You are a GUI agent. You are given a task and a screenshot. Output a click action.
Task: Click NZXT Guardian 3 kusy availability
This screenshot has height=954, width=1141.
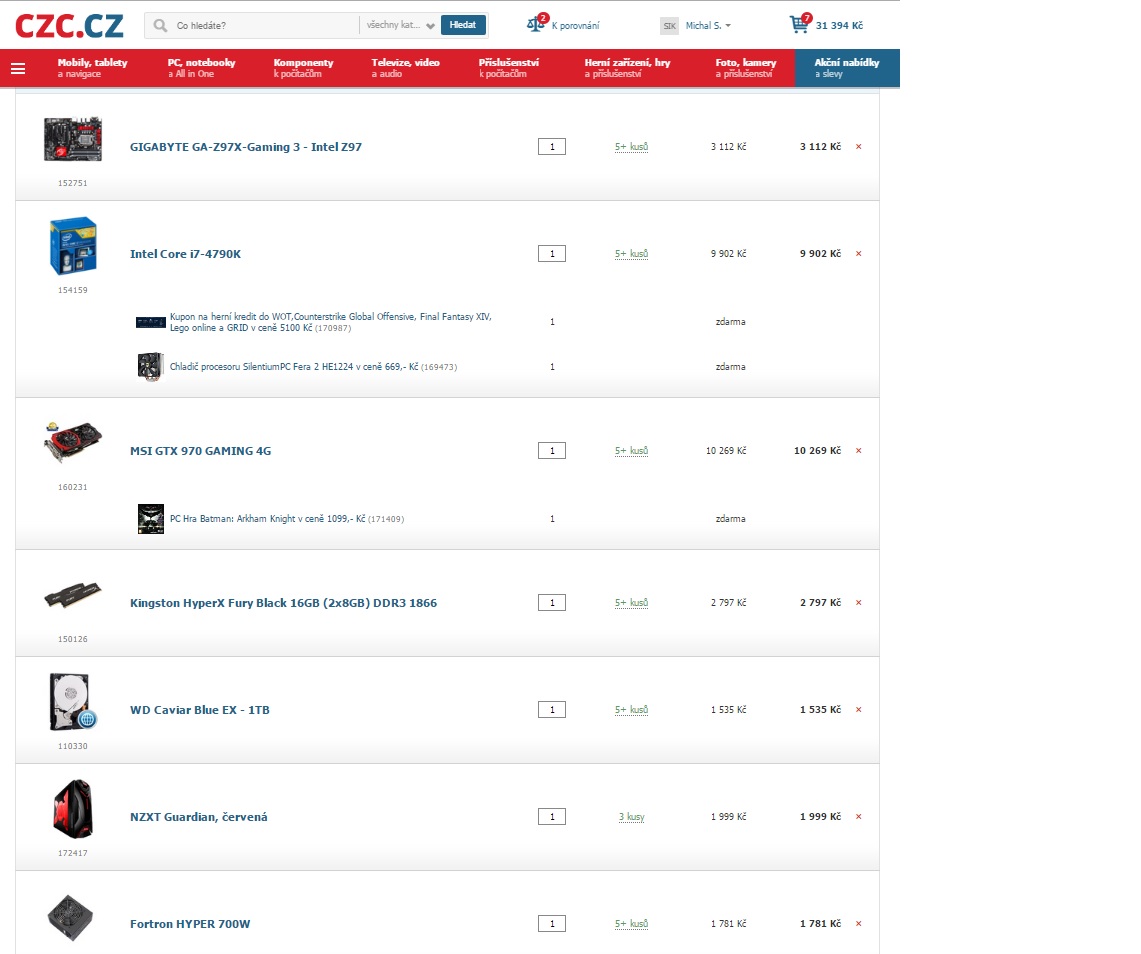coord(632,817)
